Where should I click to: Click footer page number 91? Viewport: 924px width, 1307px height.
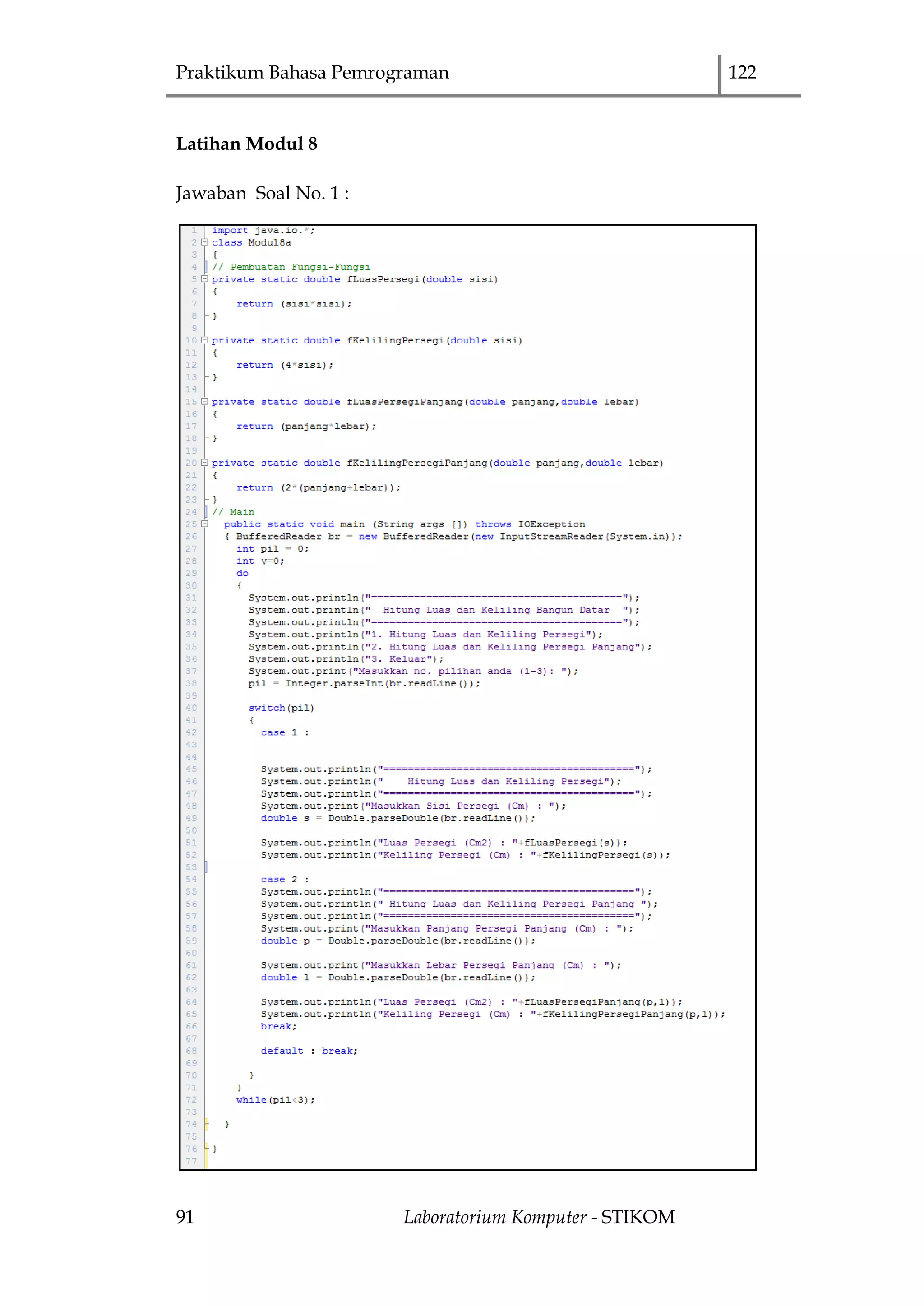point(185,1216)
